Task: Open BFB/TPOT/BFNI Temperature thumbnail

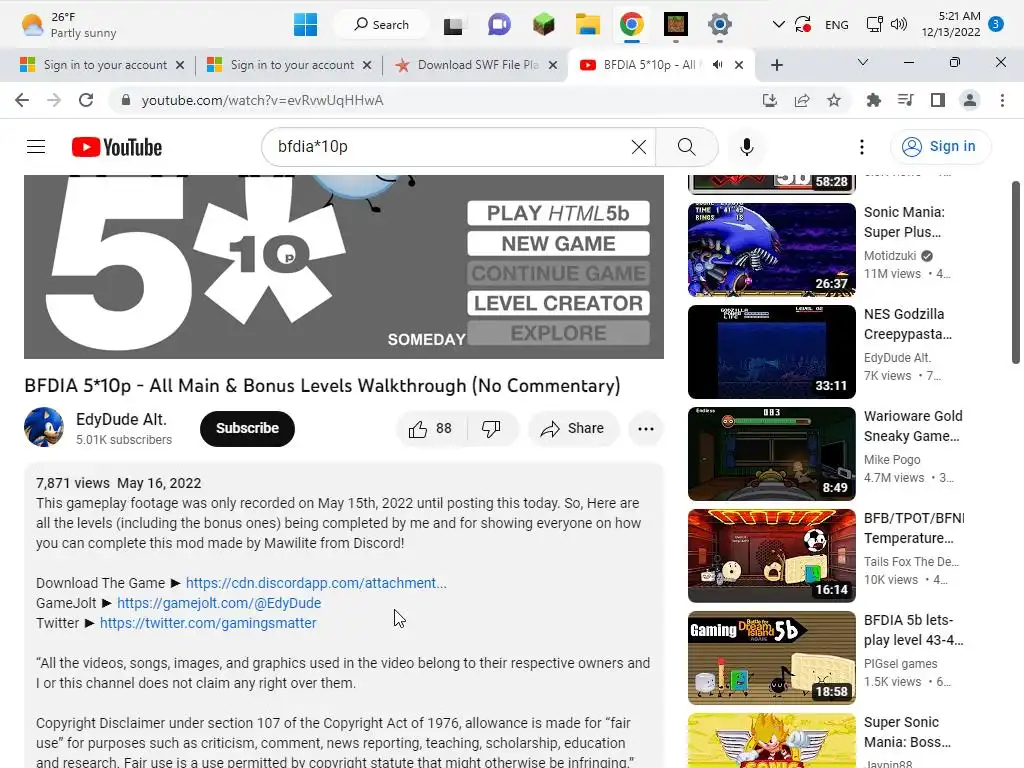Action: pyautogui.click(x=771, y=555)
